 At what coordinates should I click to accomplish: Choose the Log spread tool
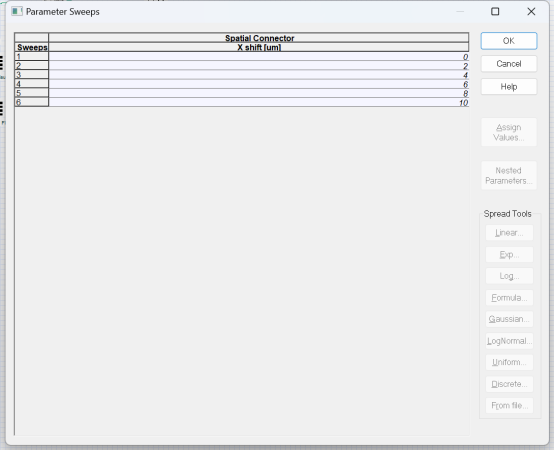[509, 276]
